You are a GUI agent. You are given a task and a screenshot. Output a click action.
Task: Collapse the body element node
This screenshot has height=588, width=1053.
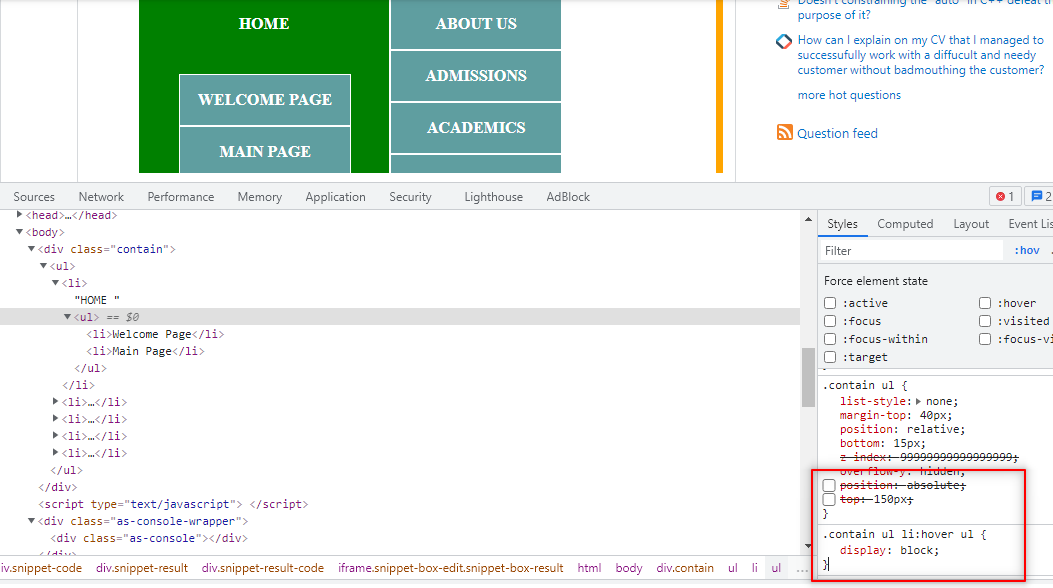click(x=19, y=232)
